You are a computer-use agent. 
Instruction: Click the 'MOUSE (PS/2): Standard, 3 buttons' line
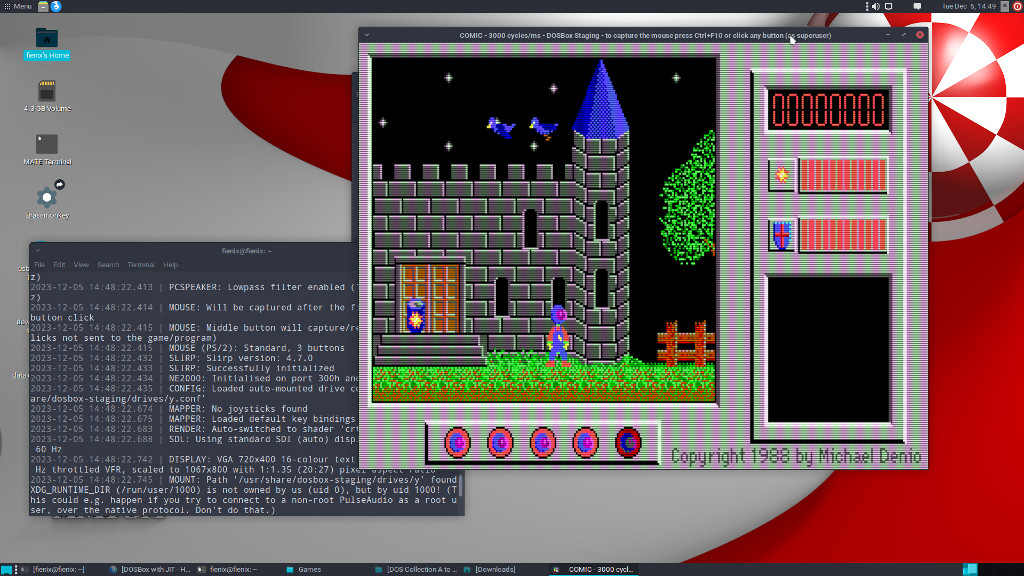click(x=257, y=348)
